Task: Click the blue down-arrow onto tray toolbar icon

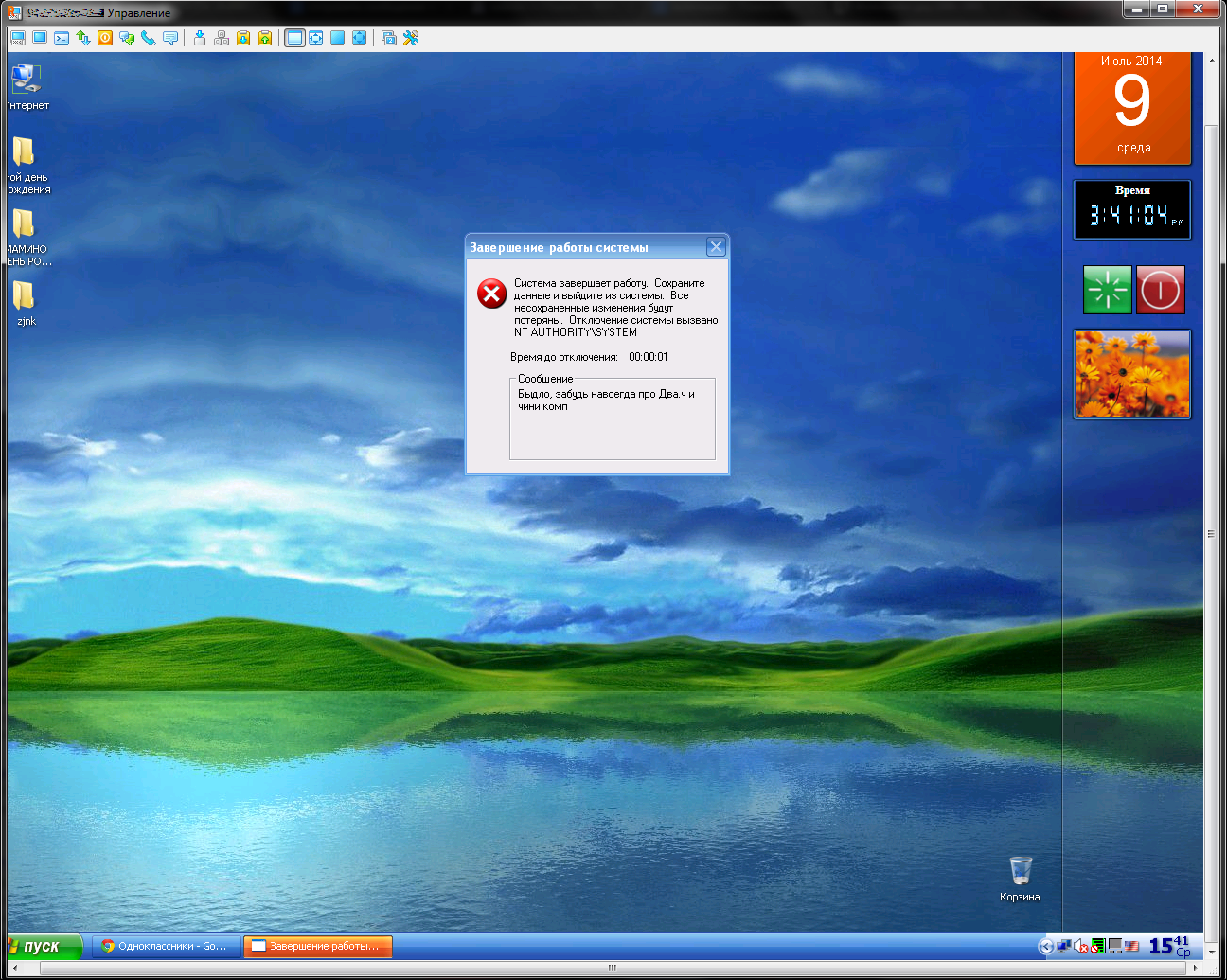Action: tap(200, 38)
